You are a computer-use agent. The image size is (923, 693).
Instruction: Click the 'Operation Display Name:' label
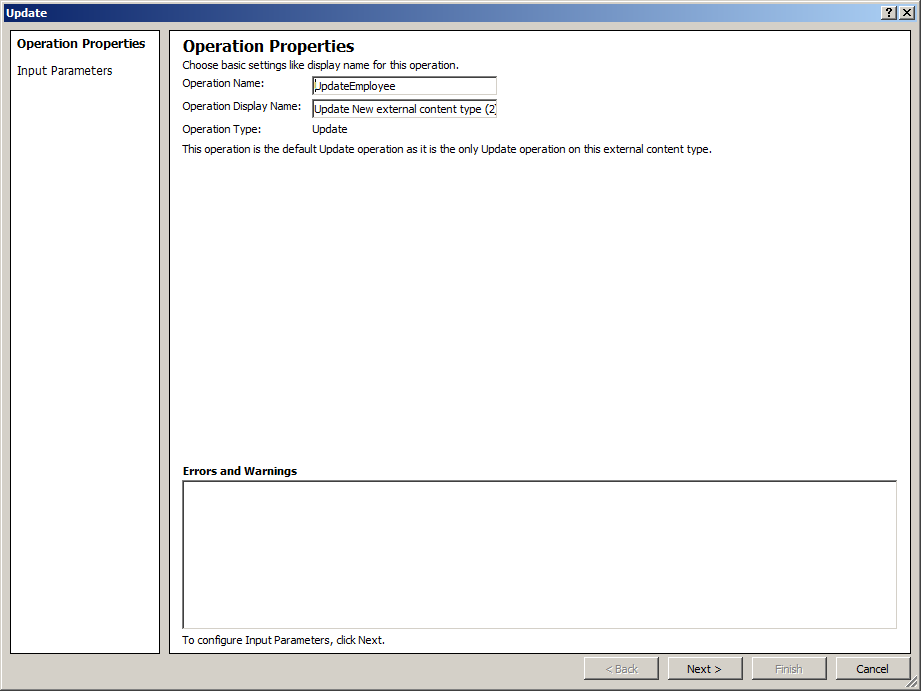click(x=241, y=106)
